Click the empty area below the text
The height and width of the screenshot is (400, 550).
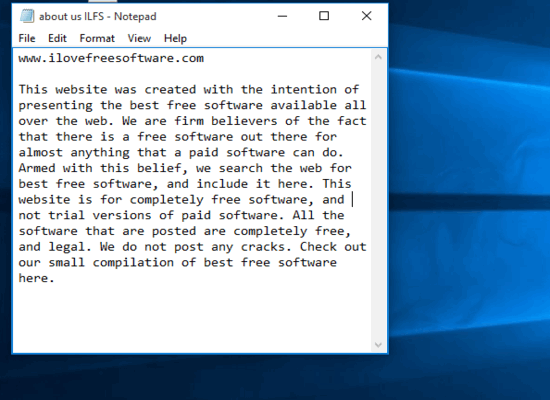pyautogui.click(x=192, y=318)
